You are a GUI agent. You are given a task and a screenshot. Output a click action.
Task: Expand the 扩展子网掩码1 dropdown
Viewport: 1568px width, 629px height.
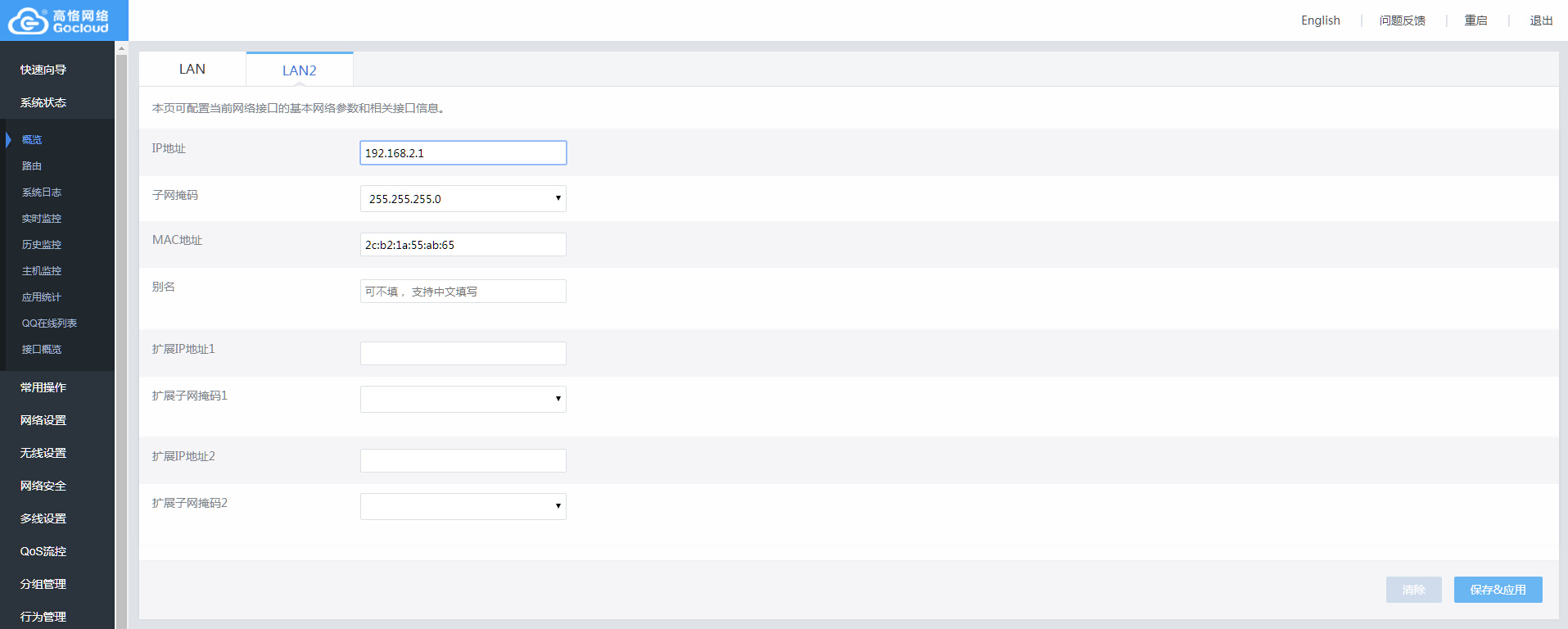coord(463,399)
